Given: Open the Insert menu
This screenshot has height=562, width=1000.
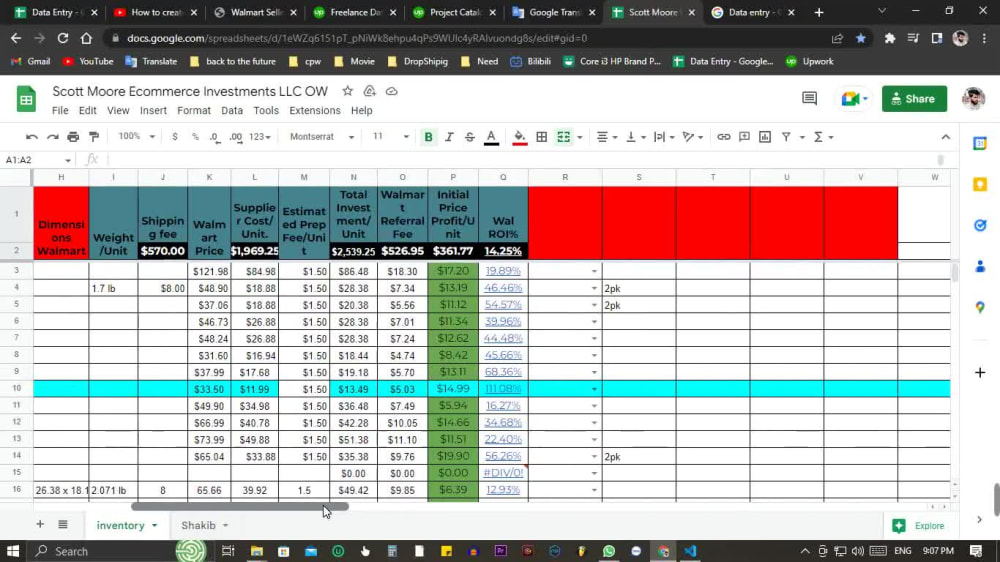Looking at the screenshot, I should (x=153, y=110).
